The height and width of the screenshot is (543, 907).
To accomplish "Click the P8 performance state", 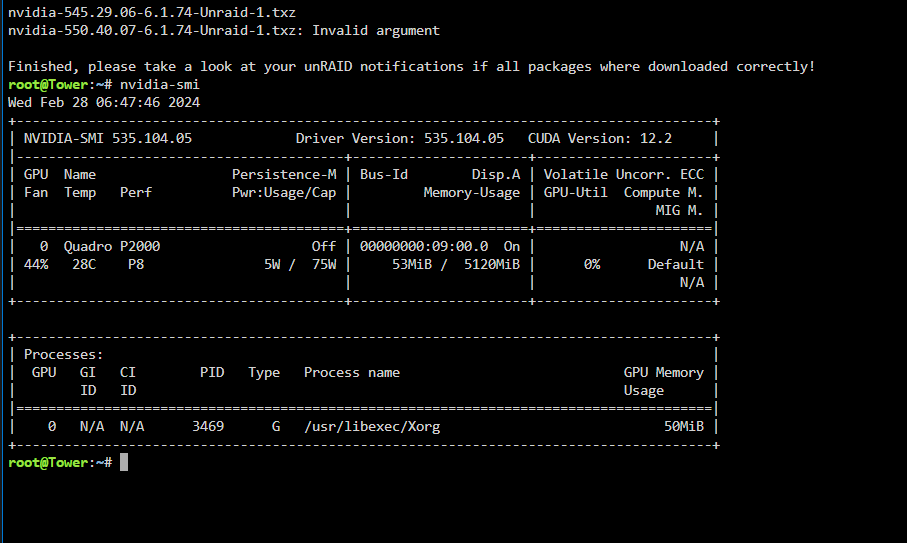I will click(136, 264).
